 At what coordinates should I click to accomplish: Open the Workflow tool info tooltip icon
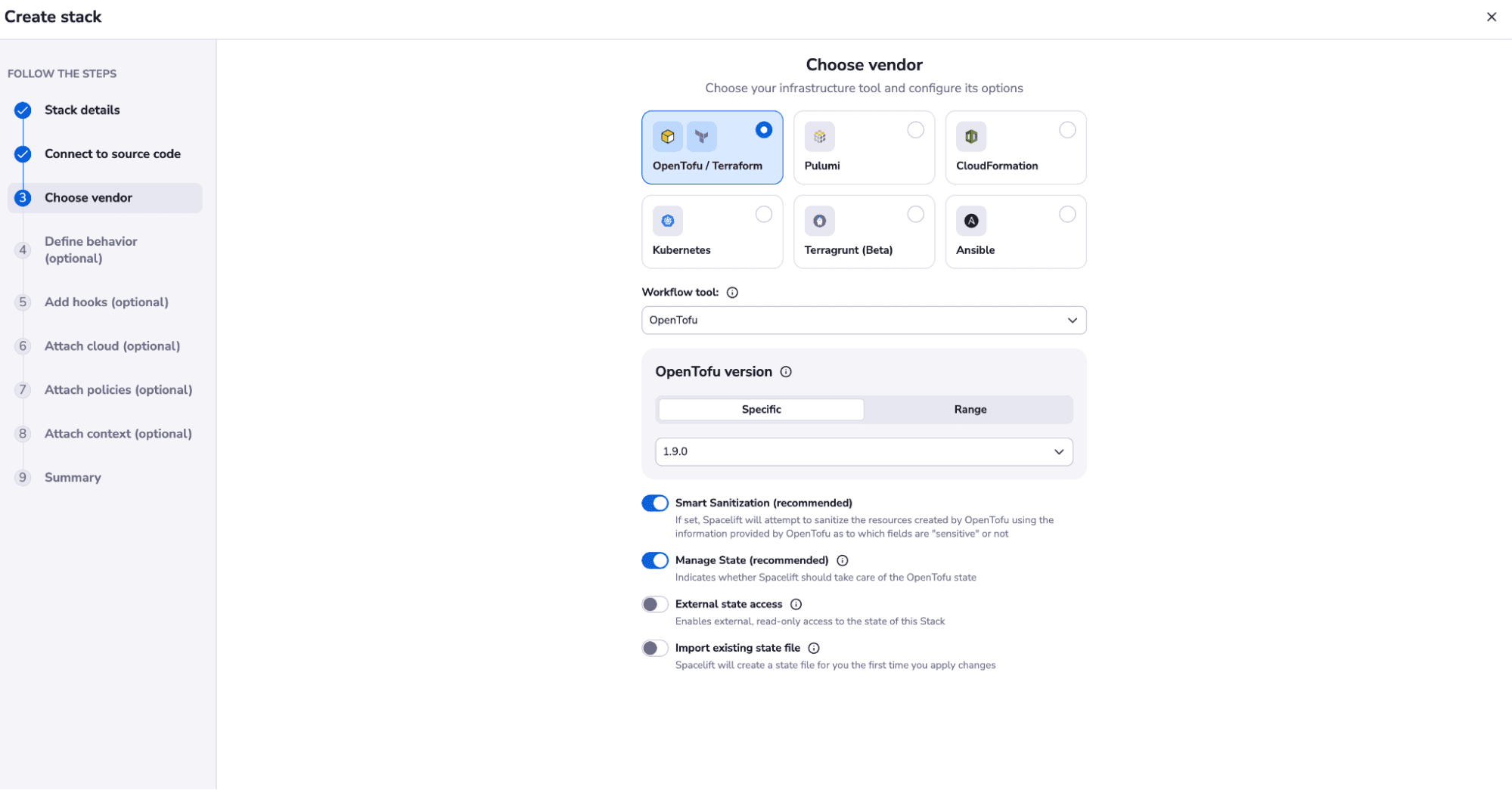[x=732, y=293]
